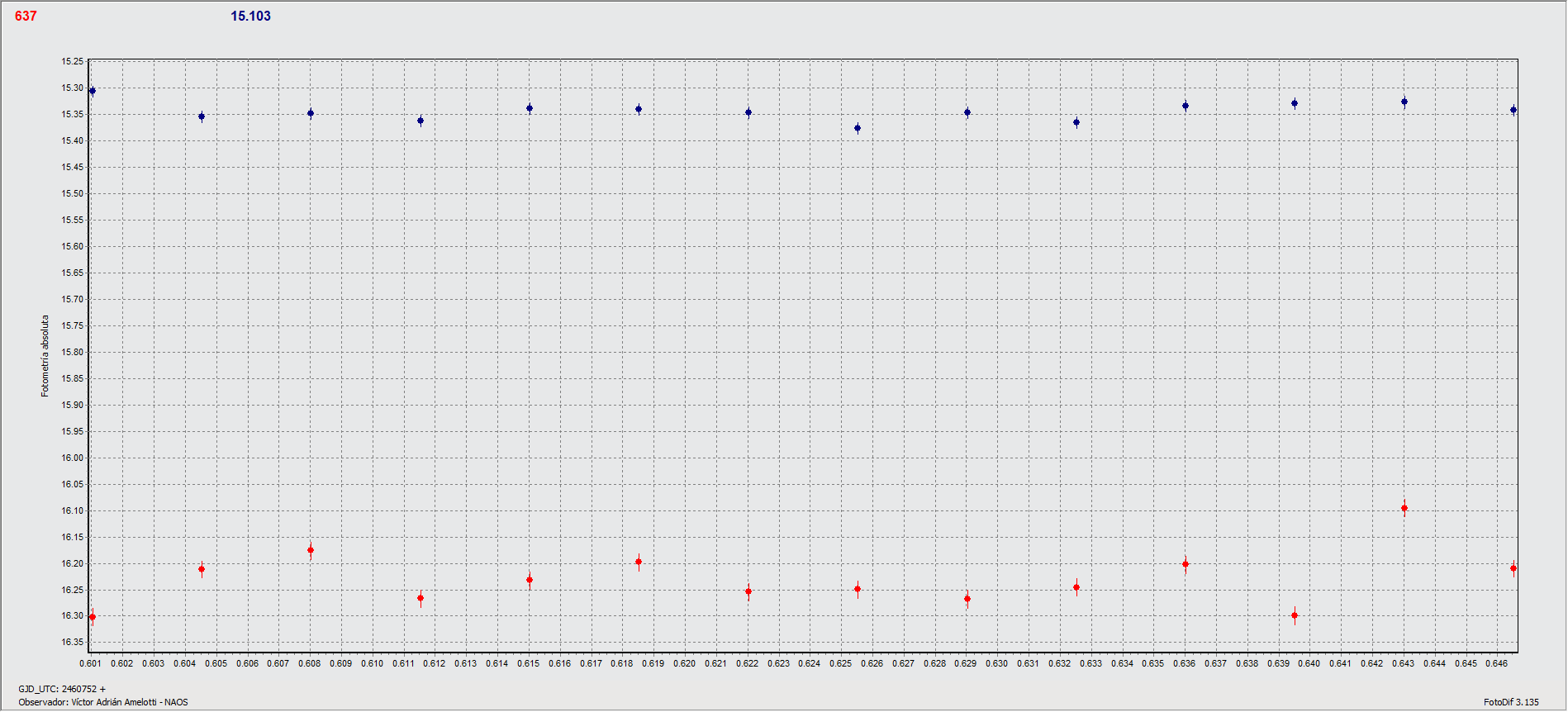Viewport: 1568px width, 712px height.
Task: Select the blue point between 0.639 and 0.640
Action: (x=1295, y=103)
